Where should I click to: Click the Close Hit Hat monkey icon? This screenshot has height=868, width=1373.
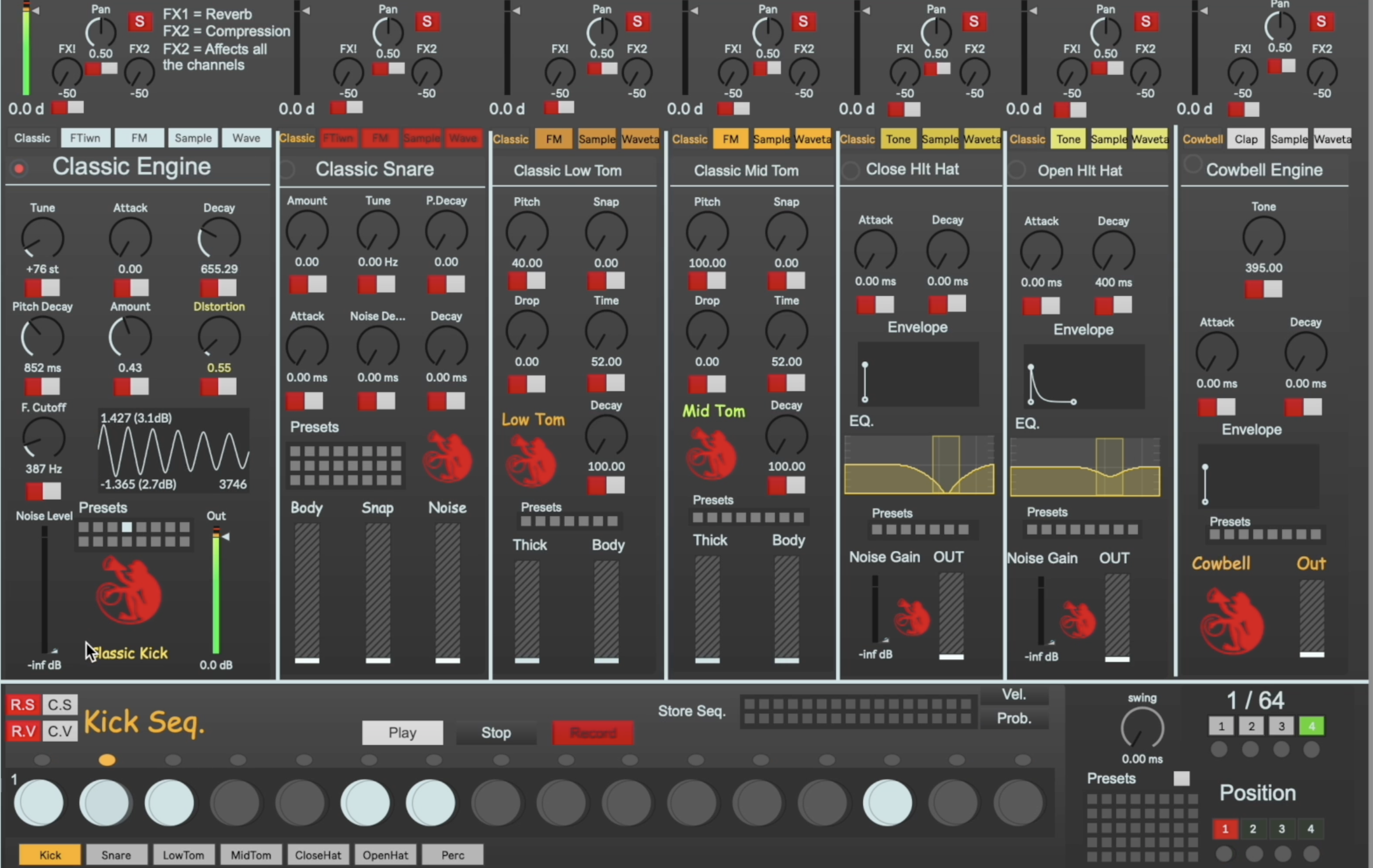[x=912, y=618]
